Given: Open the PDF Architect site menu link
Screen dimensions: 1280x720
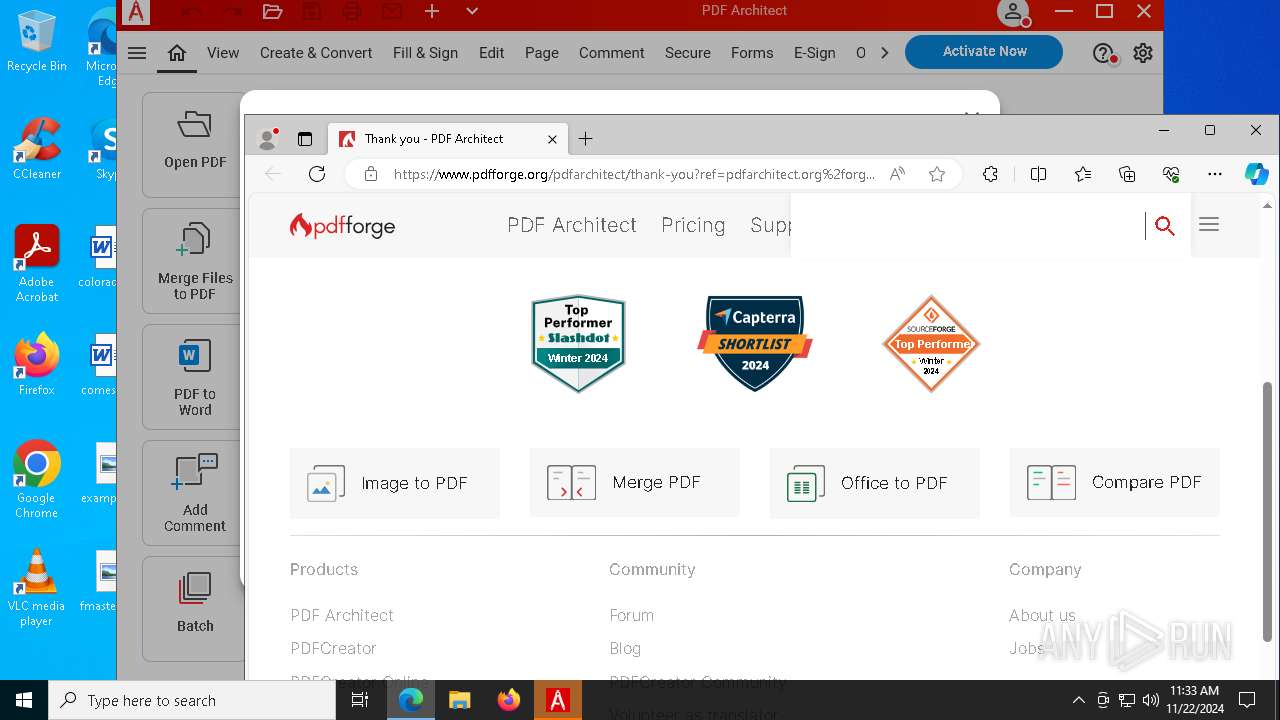Looking at the screenshot, I should (x=572, y=225).
